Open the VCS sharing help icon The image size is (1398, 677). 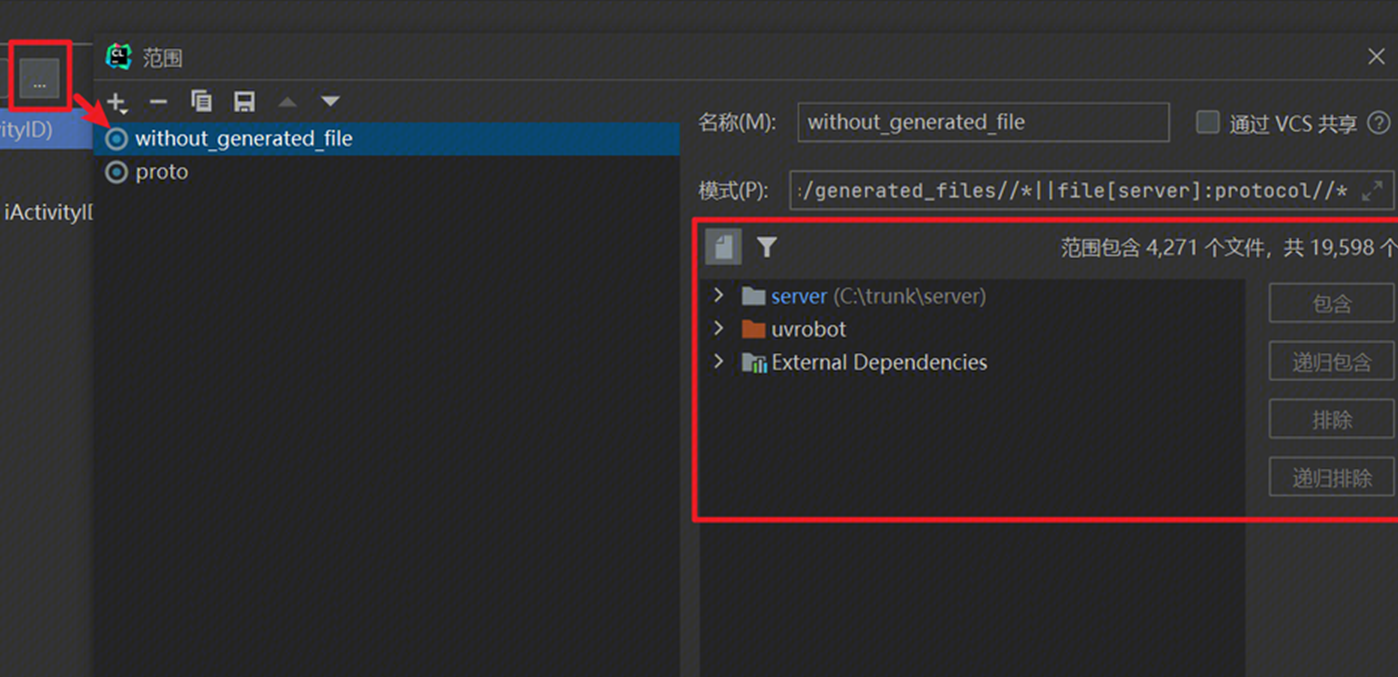(x=1379, y=123)
